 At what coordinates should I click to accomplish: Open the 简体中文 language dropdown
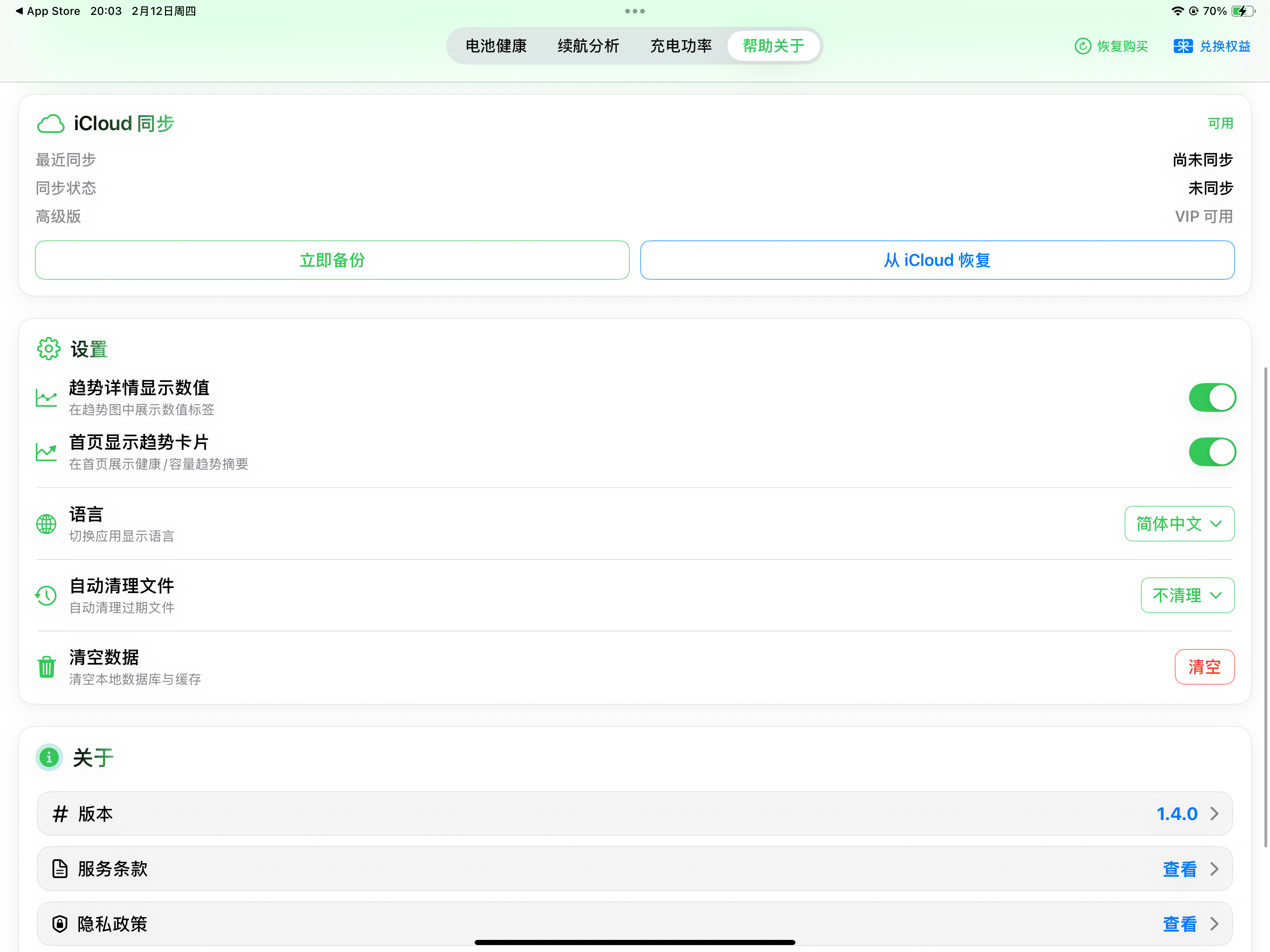(1179, 524)
